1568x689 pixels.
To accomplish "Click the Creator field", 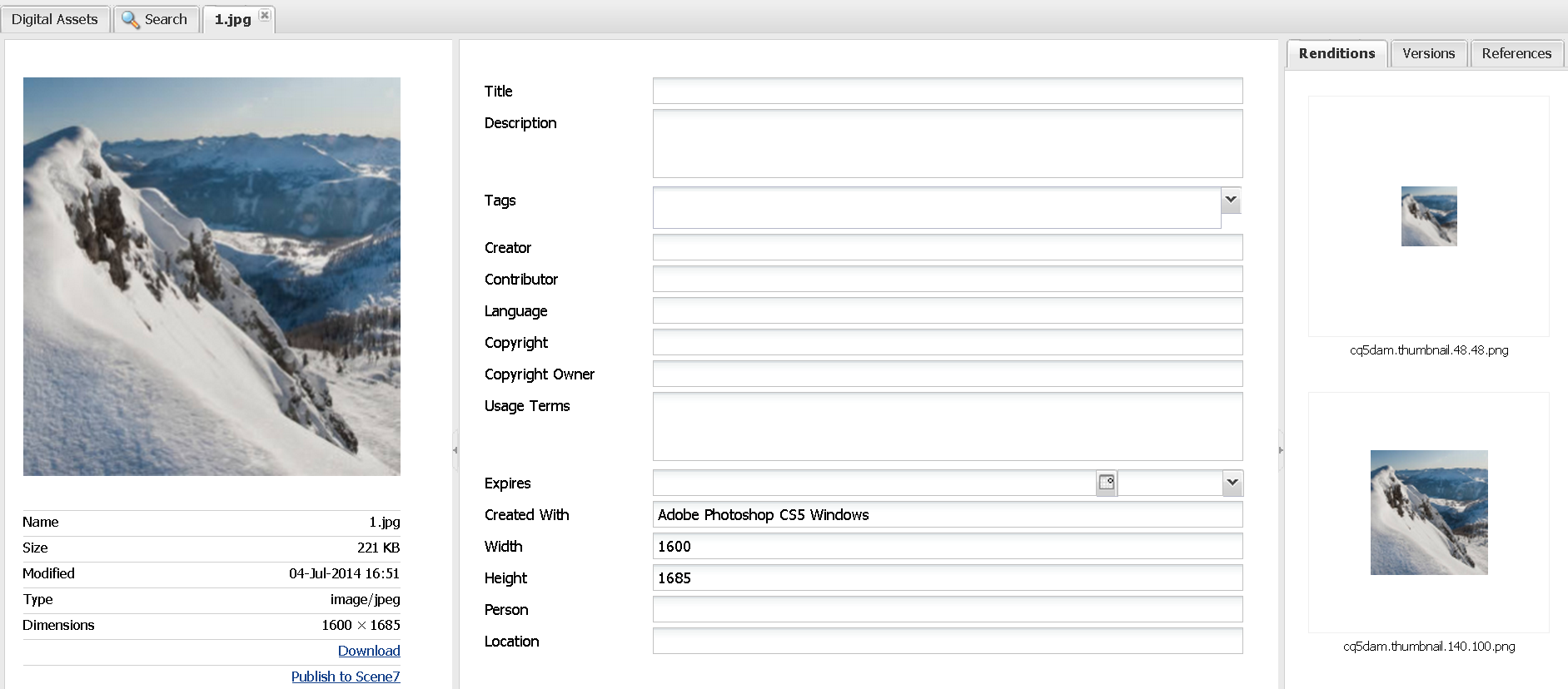I will pos(948,247).
